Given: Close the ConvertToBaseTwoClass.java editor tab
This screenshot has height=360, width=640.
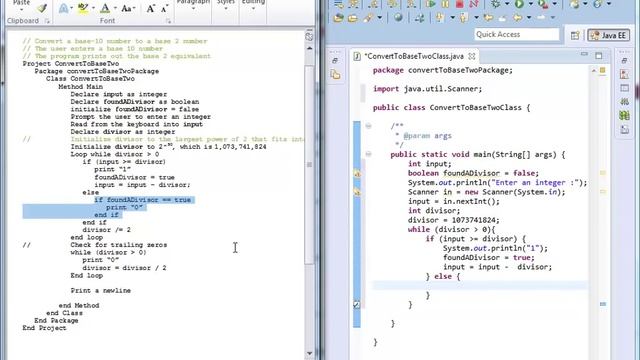Looking at the screenshot, I should click(472, 56).
